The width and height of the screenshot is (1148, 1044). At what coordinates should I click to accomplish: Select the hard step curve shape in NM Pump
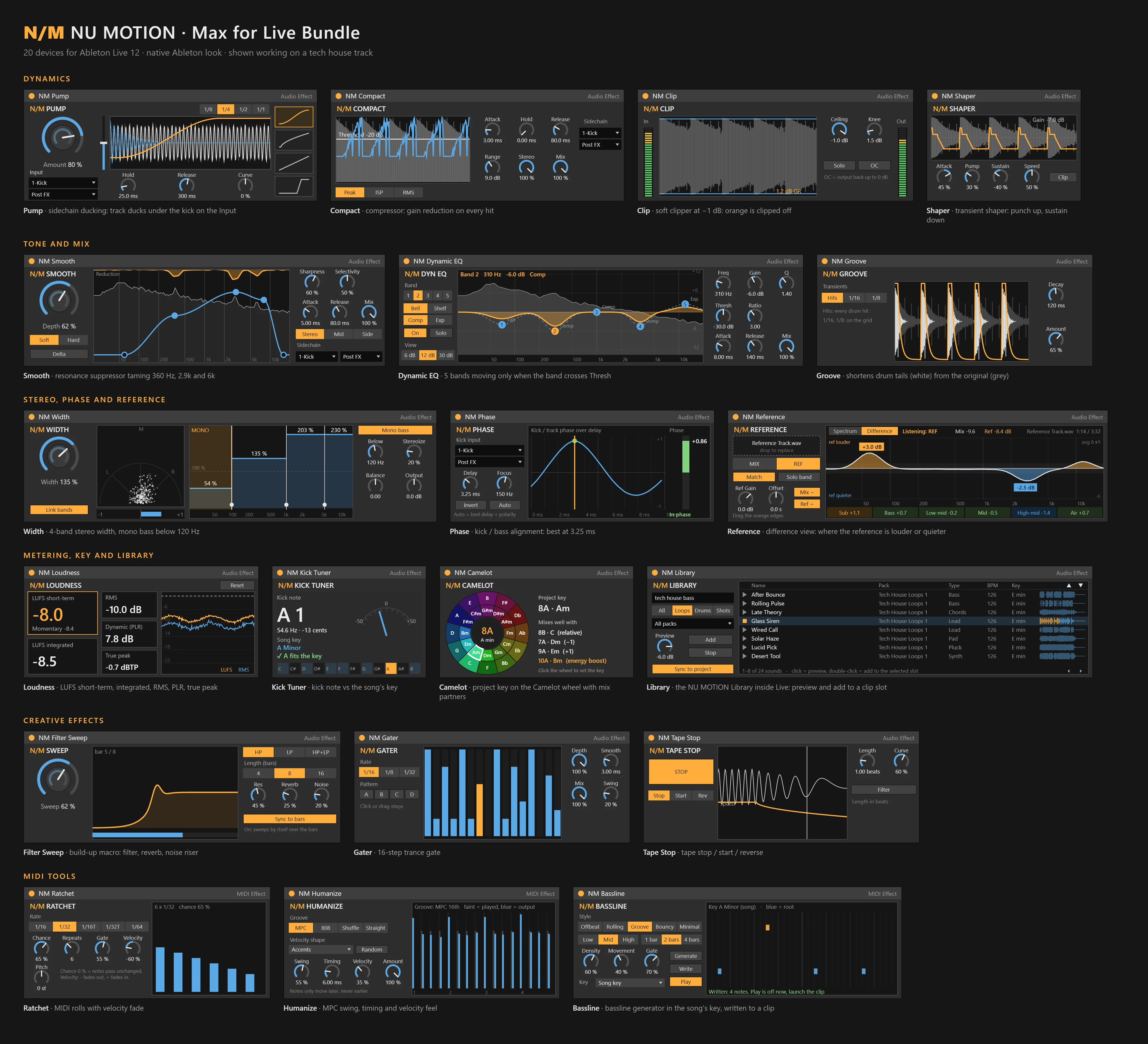tap(294, 186)
